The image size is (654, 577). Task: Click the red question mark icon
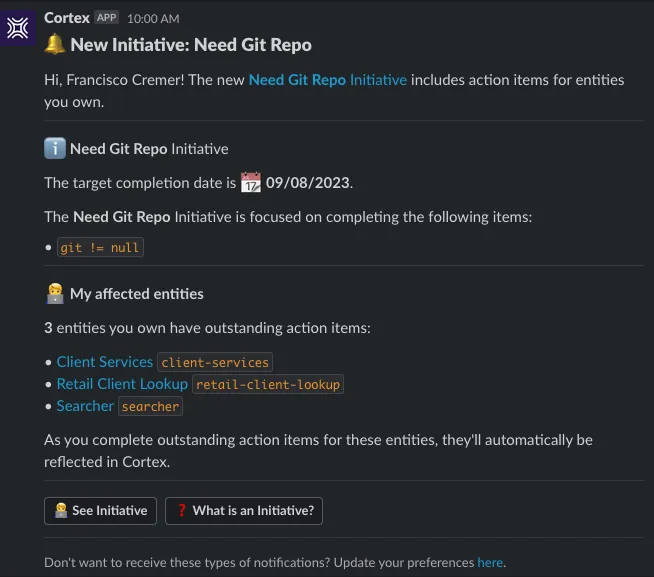pyautogui.click(x=181, y=511)
